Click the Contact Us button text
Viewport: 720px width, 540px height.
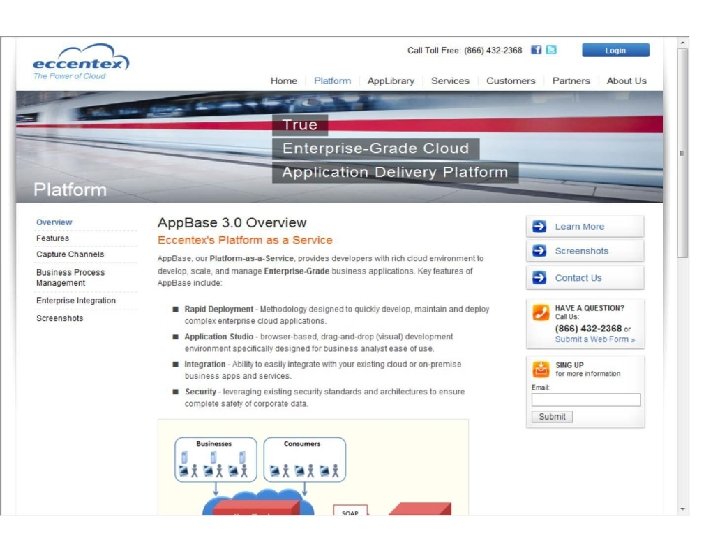tap(578, 278)
